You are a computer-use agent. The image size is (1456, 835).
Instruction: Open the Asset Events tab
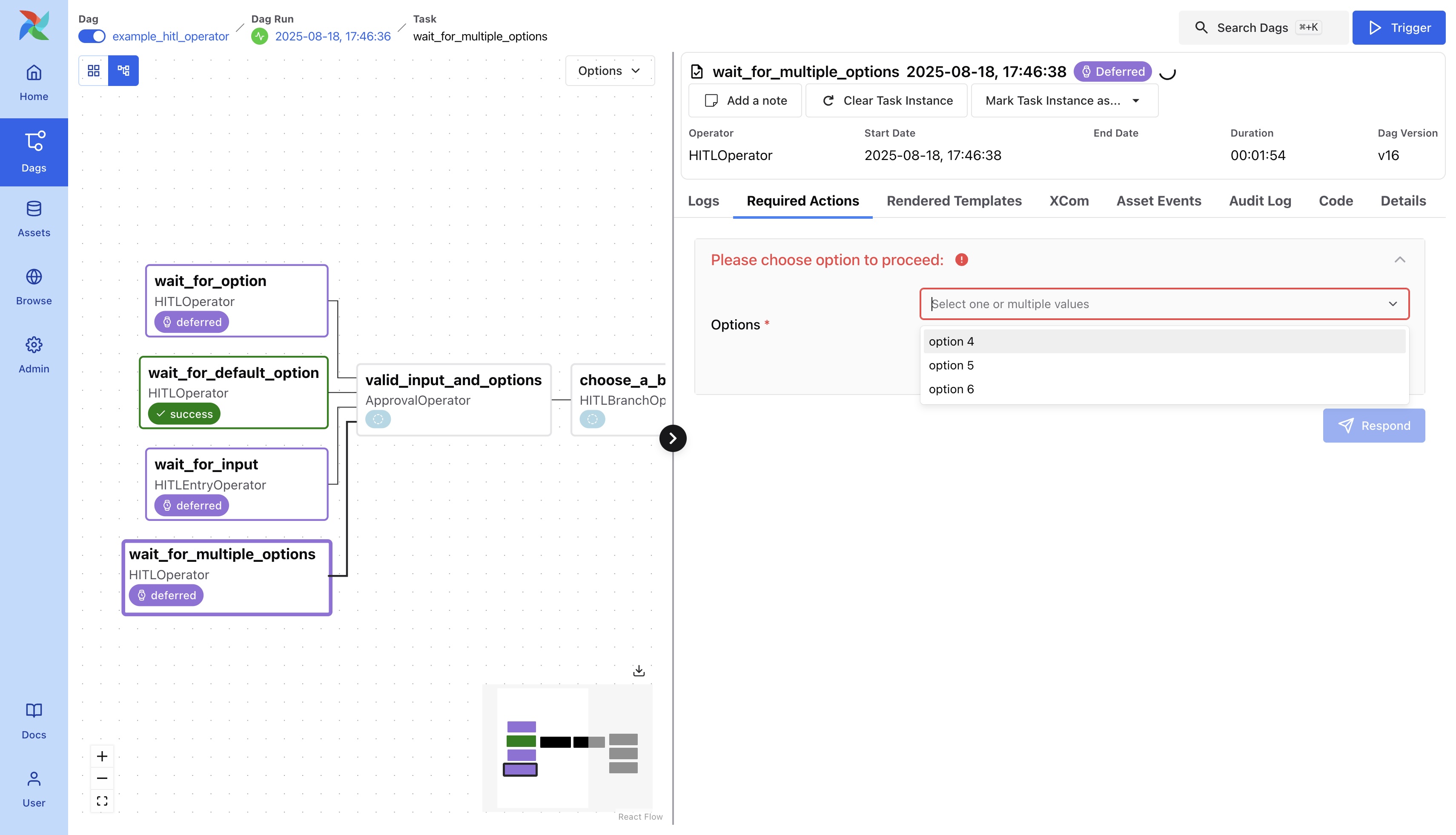(x=1158, y=201)
